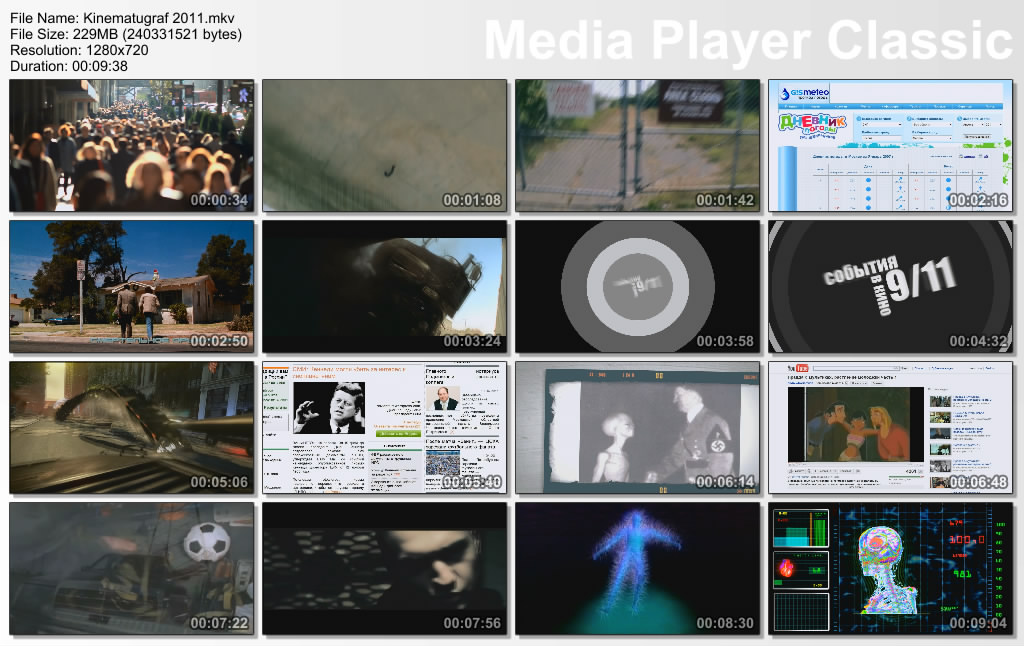This screenshot has height=646, width=1024.
Task: Click the chain-link fence thumbnail at 00:01:42
Action: pos(637,145)
